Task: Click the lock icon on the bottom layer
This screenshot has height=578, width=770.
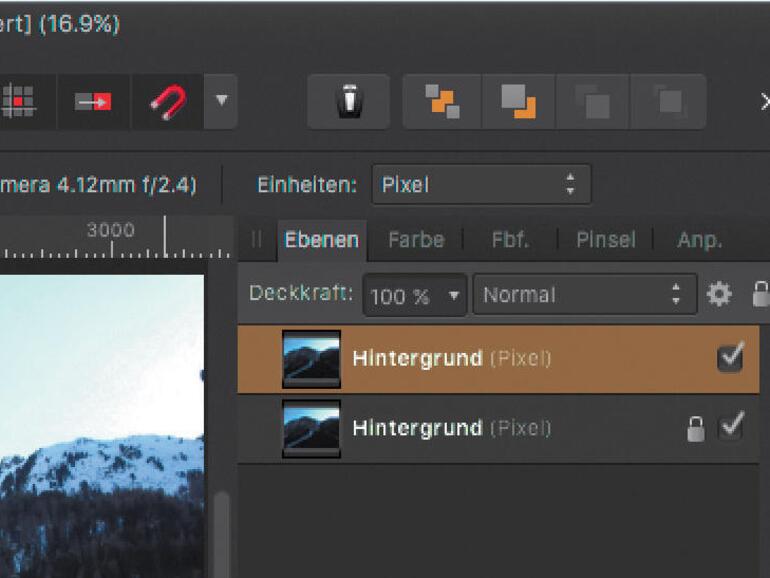Action: [695, 429]
